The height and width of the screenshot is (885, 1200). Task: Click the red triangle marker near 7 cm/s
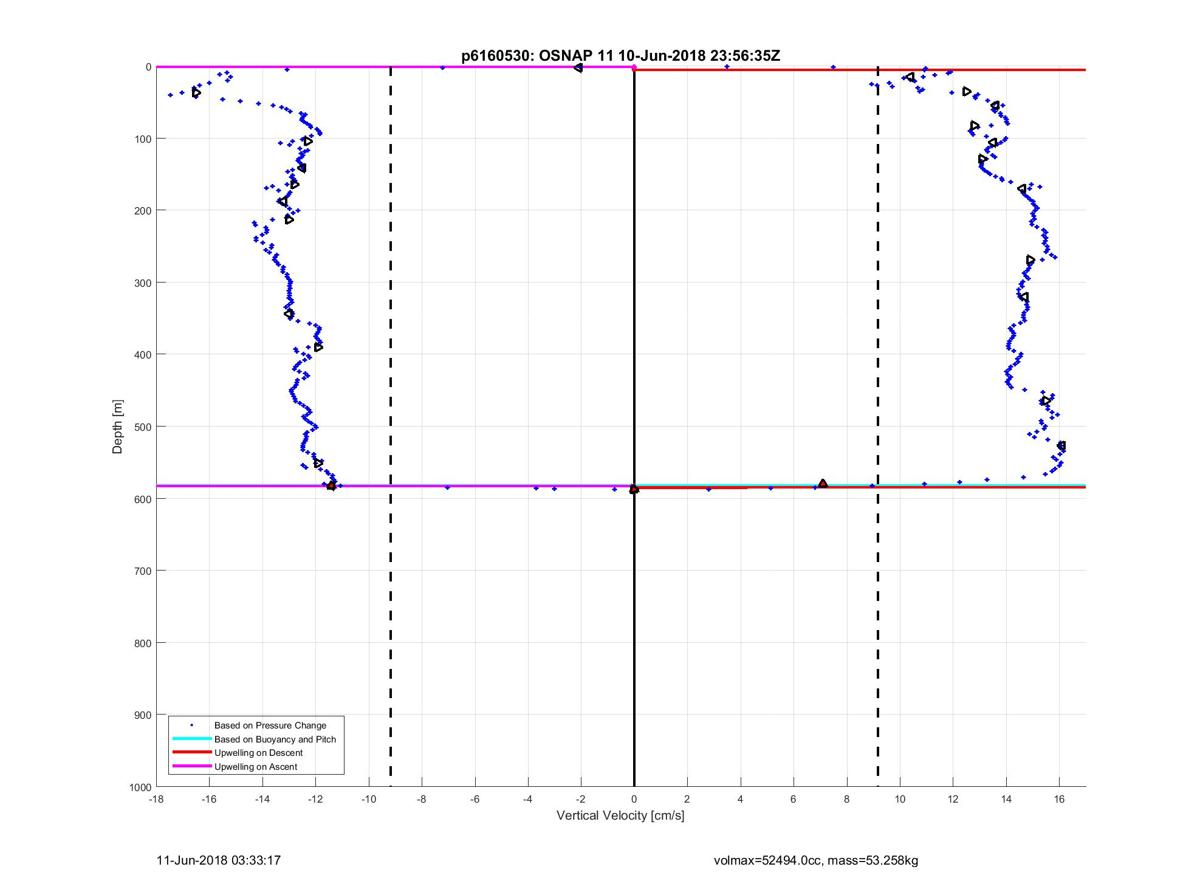pos(823,484)
